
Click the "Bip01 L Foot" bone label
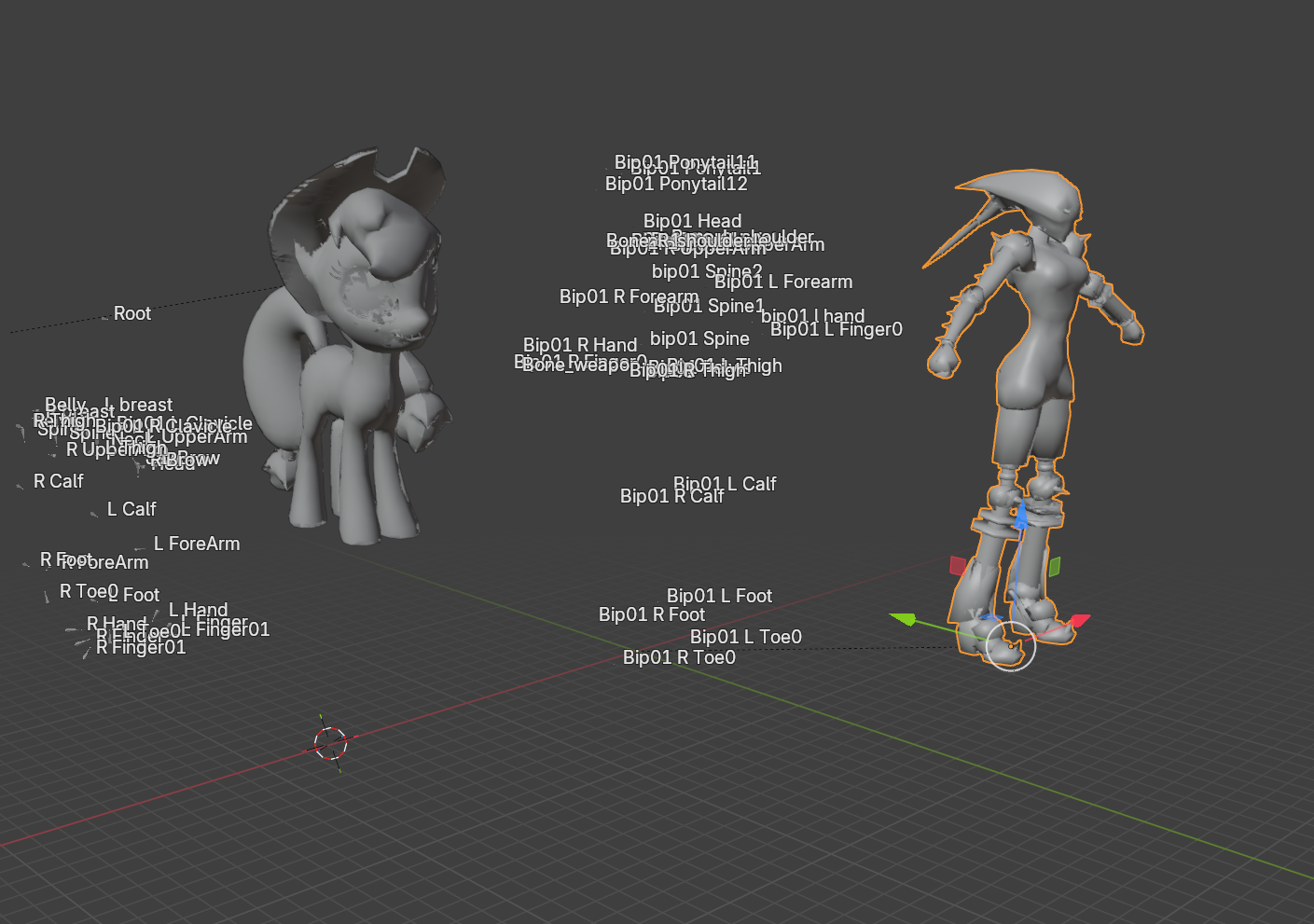click(719, 596)
